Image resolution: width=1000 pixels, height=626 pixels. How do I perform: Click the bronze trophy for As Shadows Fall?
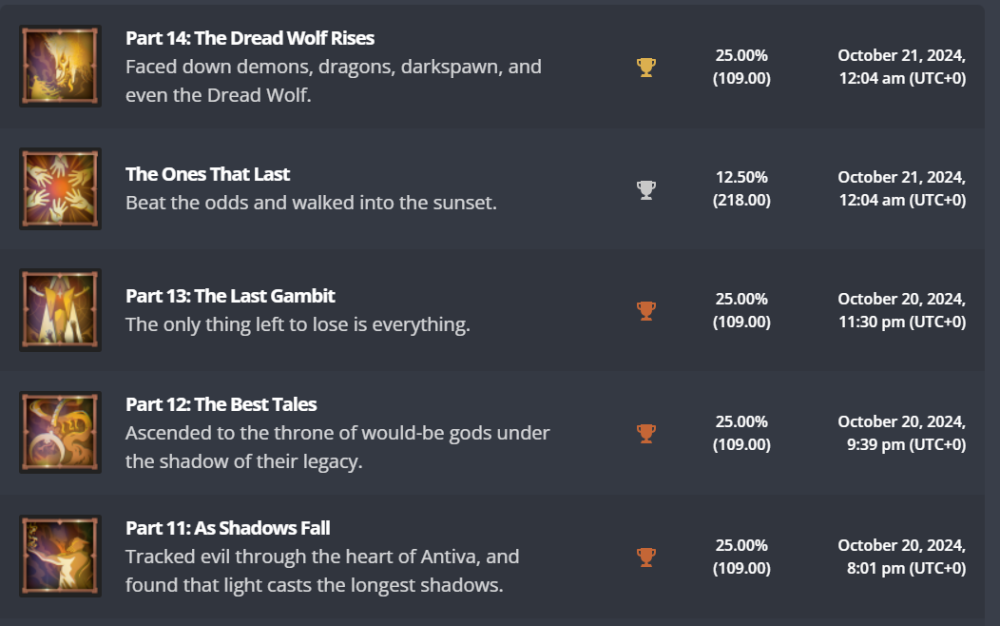[x=646, y=557]
